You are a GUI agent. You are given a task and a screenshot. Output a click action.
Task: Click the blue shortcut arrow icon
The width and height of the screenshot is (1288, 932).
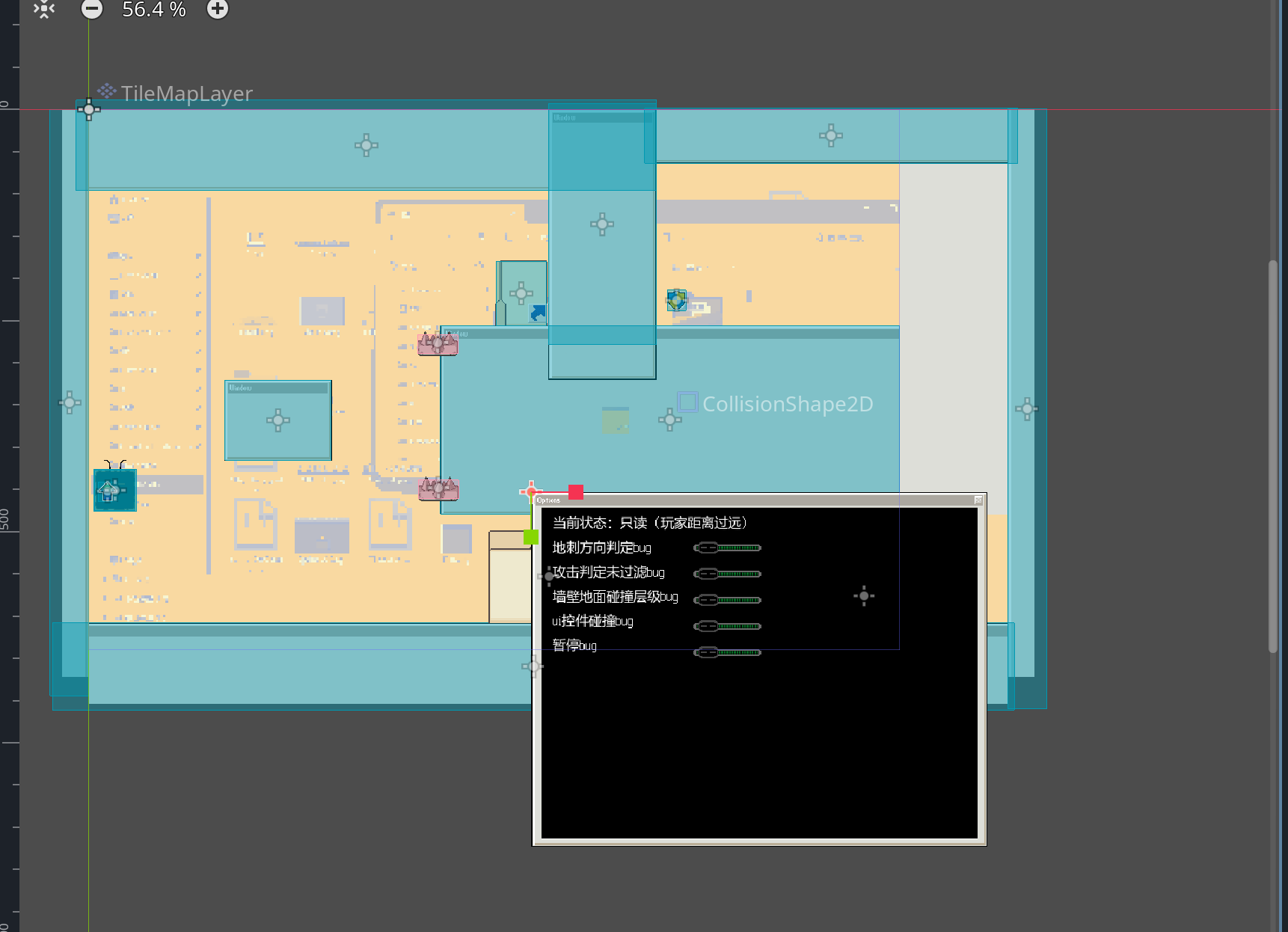(537, 313)
